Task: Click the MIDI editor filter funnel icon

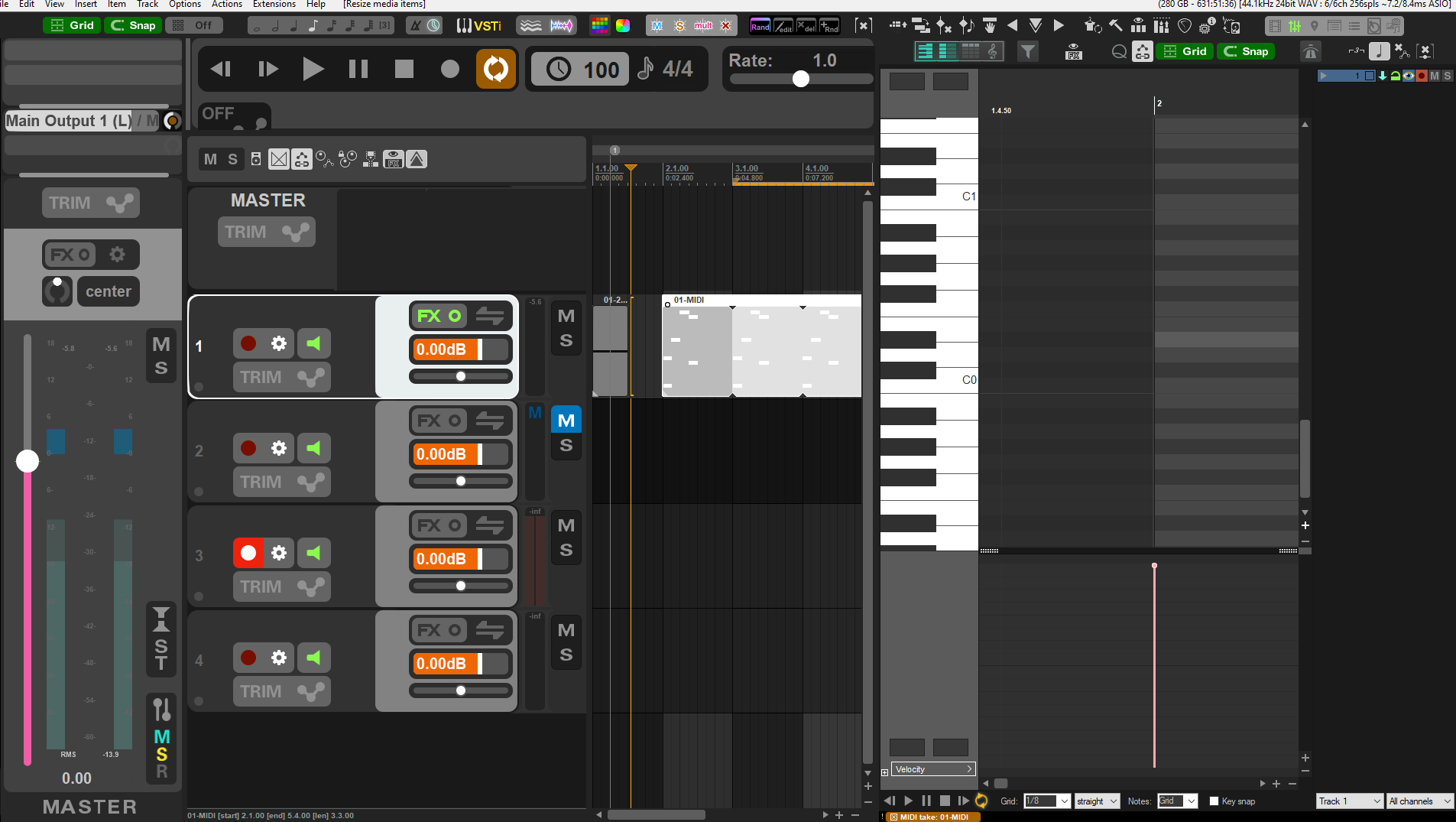Action: [1028, 51]
